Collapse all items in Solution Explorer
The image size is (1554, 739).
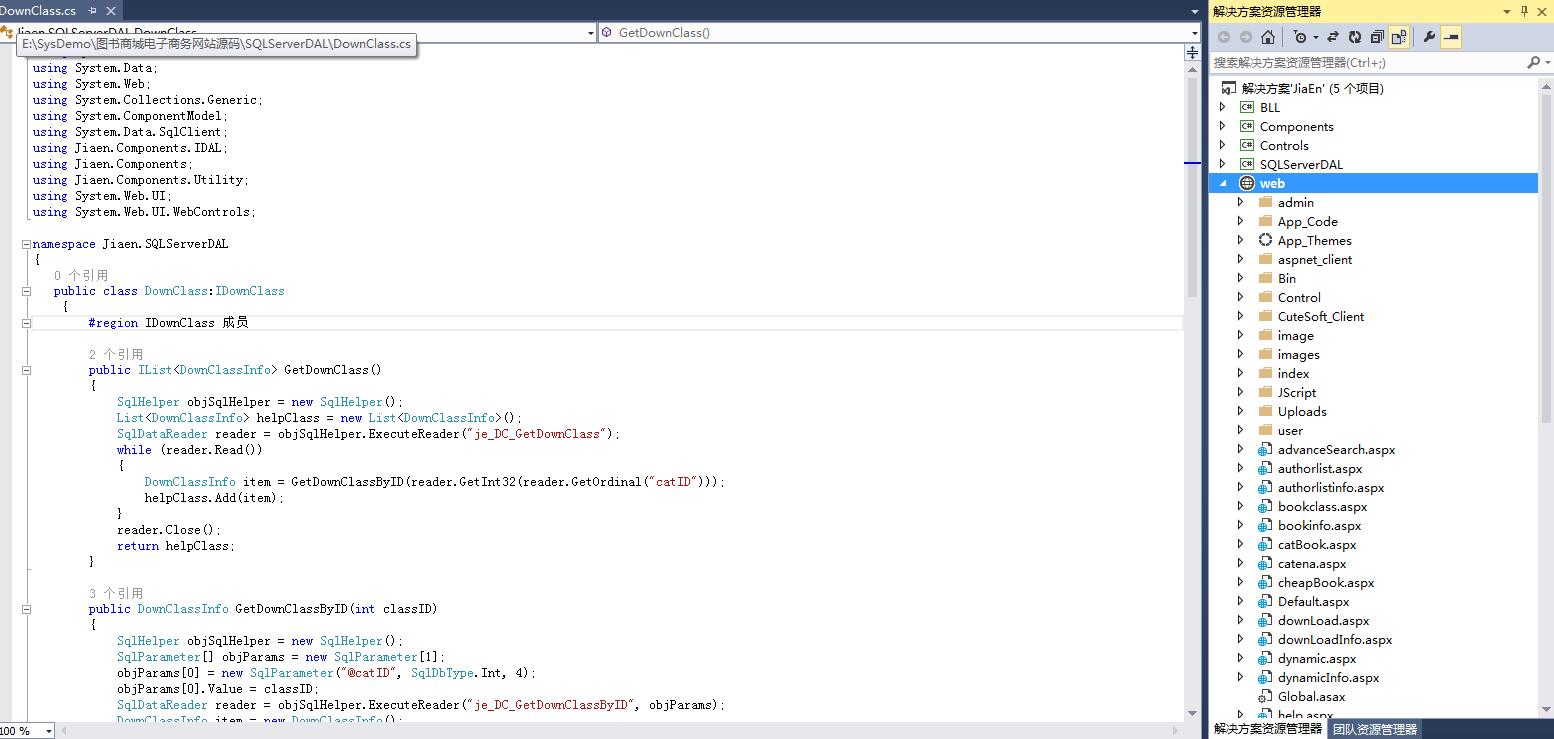pyautogui.click(x=1377, y=37)
